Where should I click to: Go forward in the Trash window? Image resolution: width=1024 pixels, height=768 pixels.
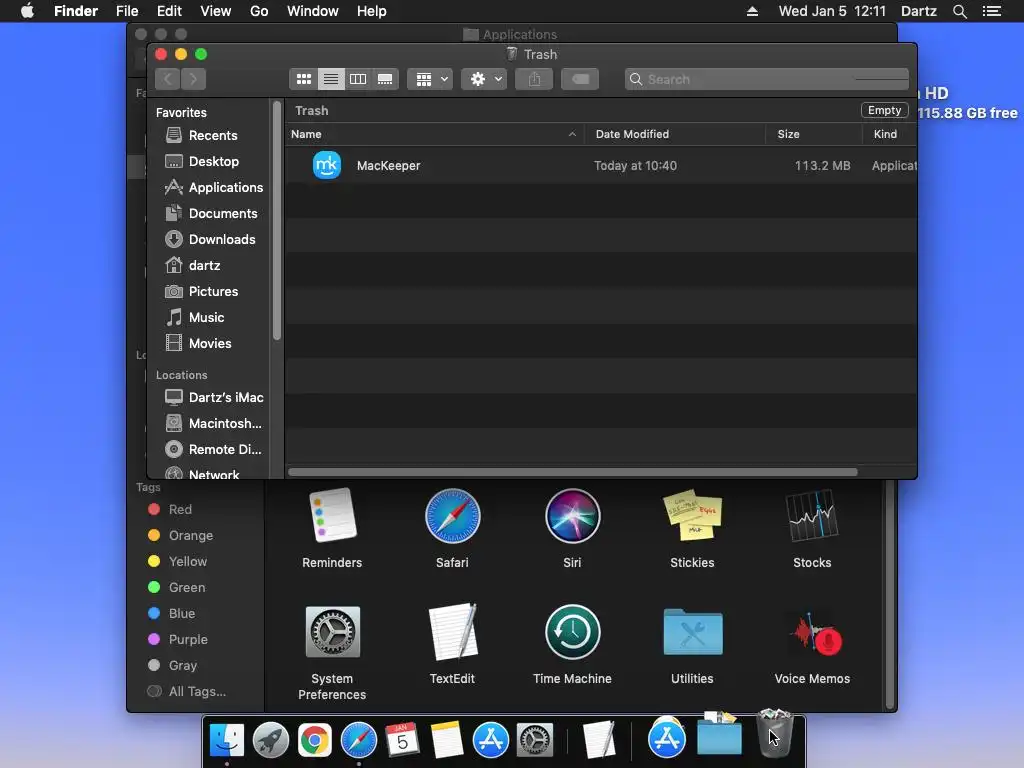pos(193,79)
